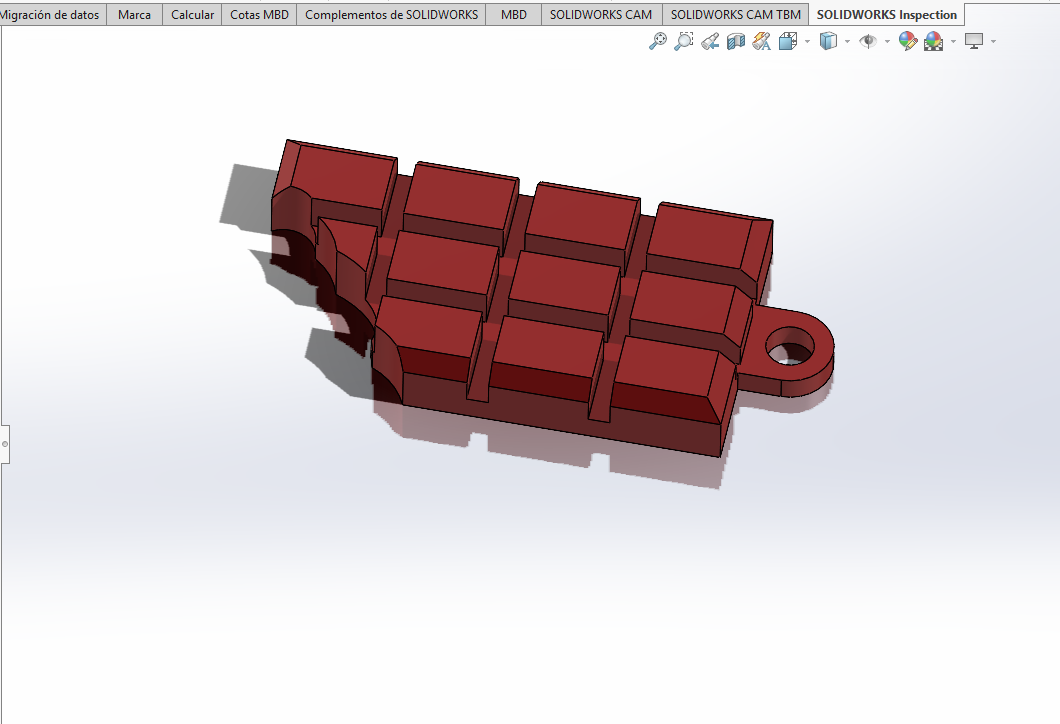
Task: Expand the View Settings dropdown arrow
Action: (x=993, y=42)
